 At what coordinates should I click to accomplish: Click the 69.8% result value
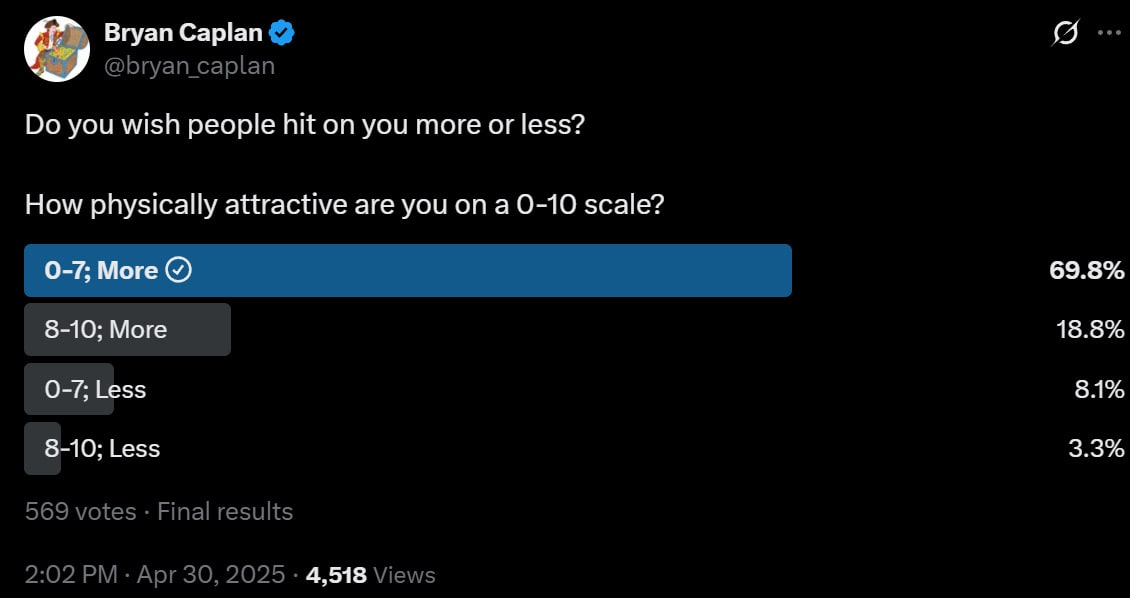[1087, 270]
